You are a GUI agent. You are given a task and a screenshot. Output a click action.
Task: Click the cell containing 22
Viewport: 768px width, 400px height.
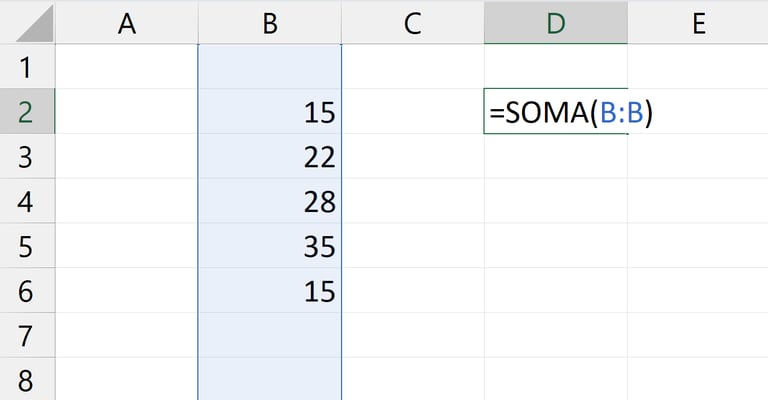[x=269, y=157]
